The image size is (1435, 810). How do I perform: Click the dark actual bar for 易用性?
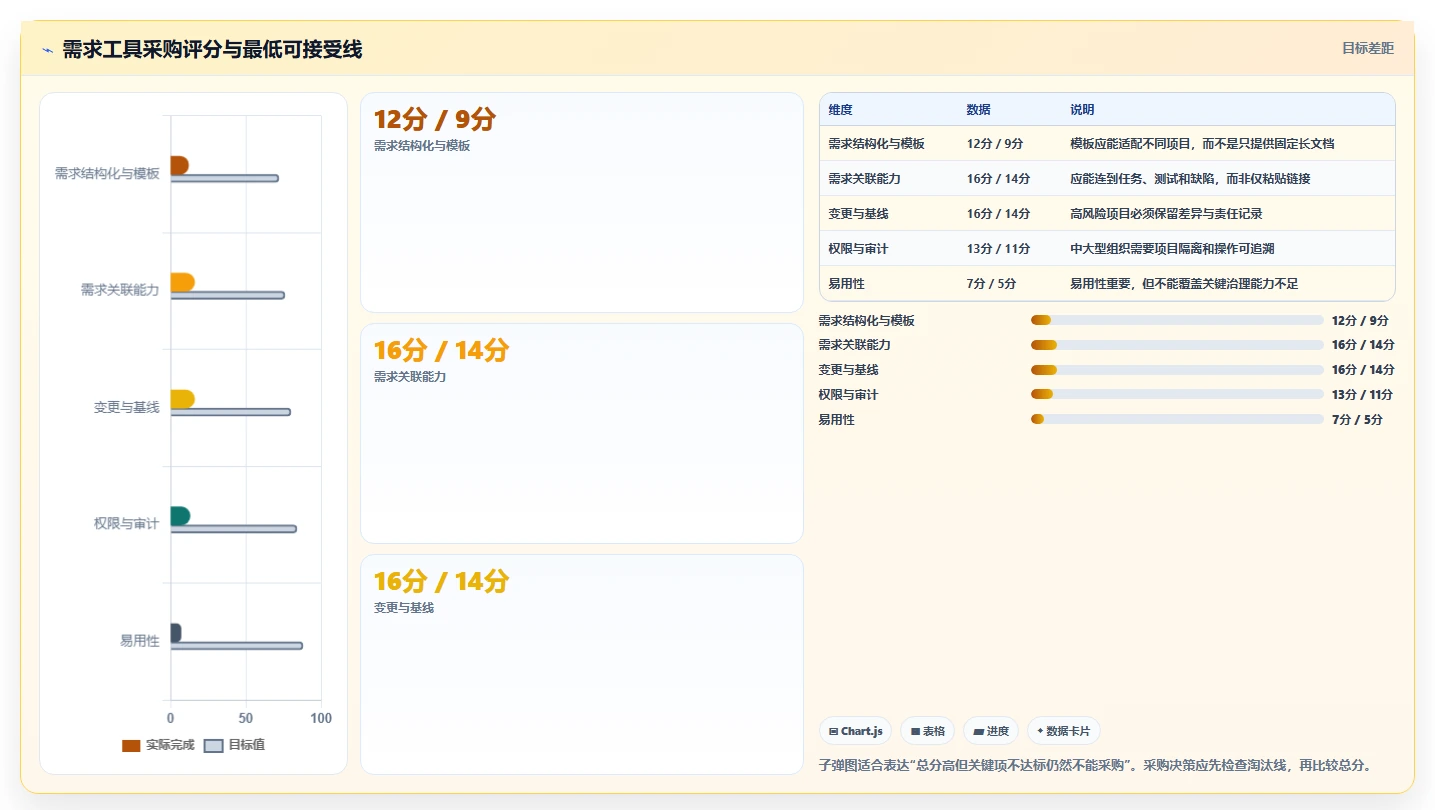[x=176, y=633]
